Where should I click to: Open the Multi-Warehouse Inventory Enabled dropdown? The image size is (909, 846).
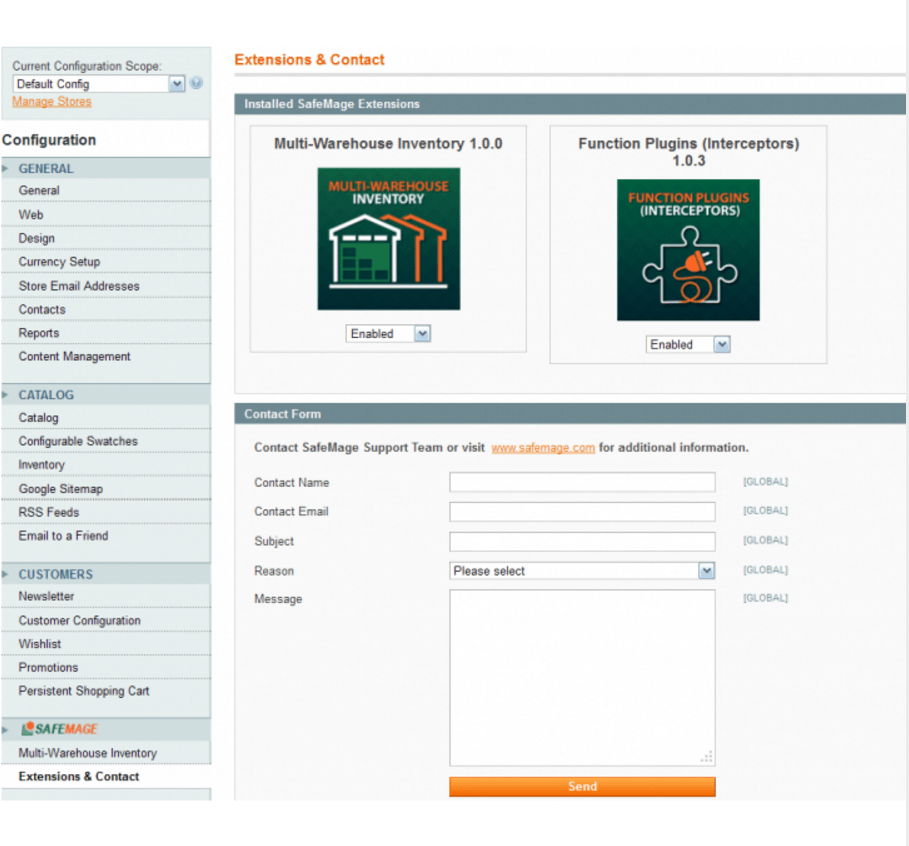click(388, 333)
